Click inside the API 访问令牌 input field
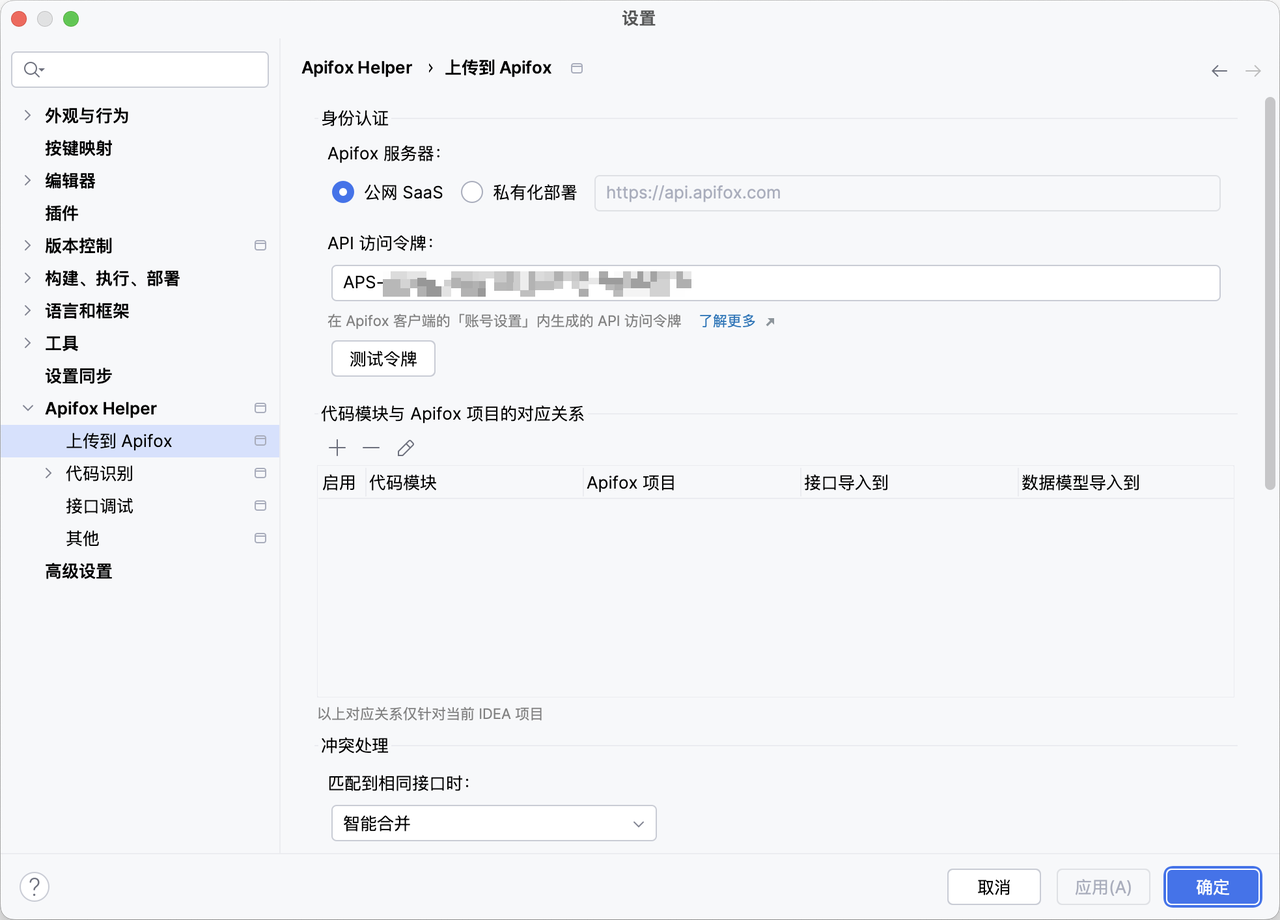Screen dimensions: 1280x920 776,283
